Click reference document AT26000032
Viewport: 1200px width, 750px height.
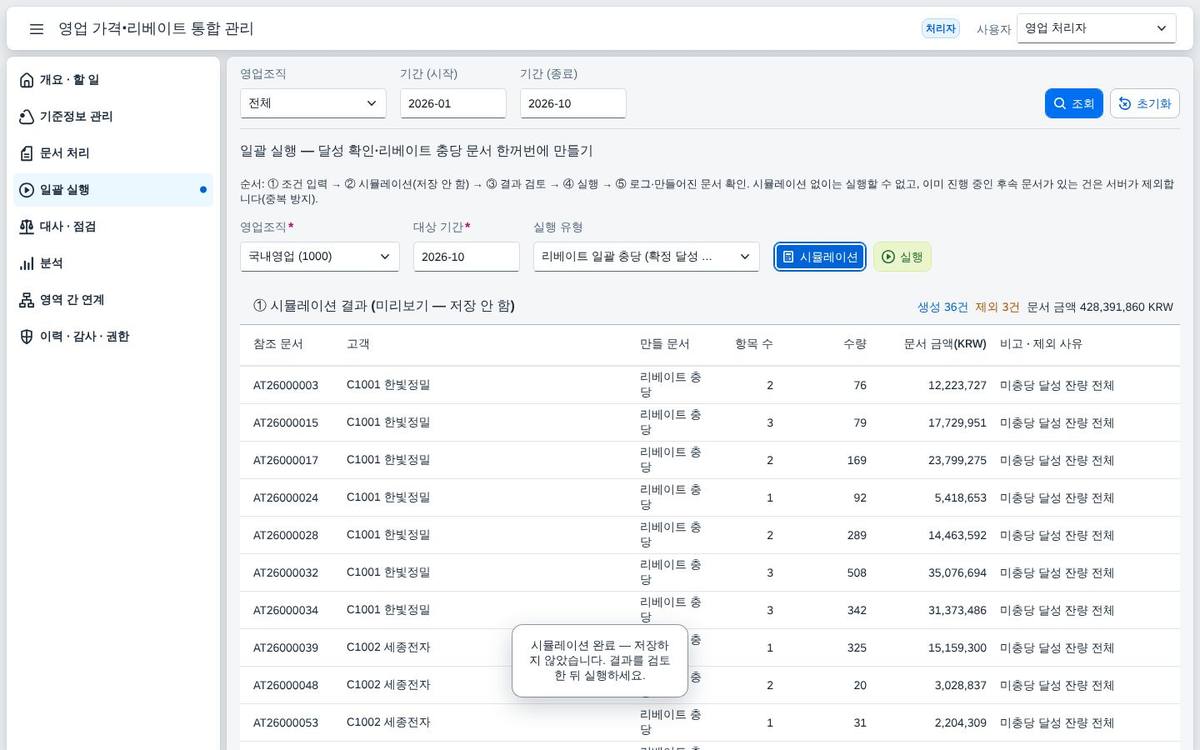[286, 573]
